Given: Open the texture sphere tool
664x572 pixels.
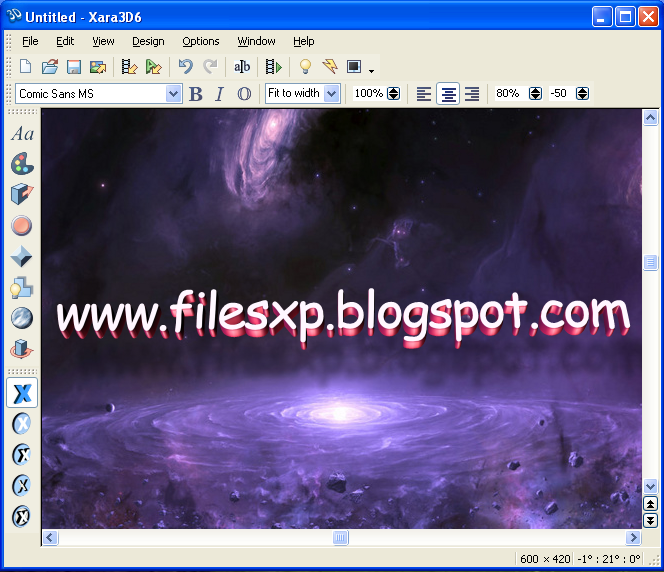Looking at the screenshot, I should pos(22,318).
